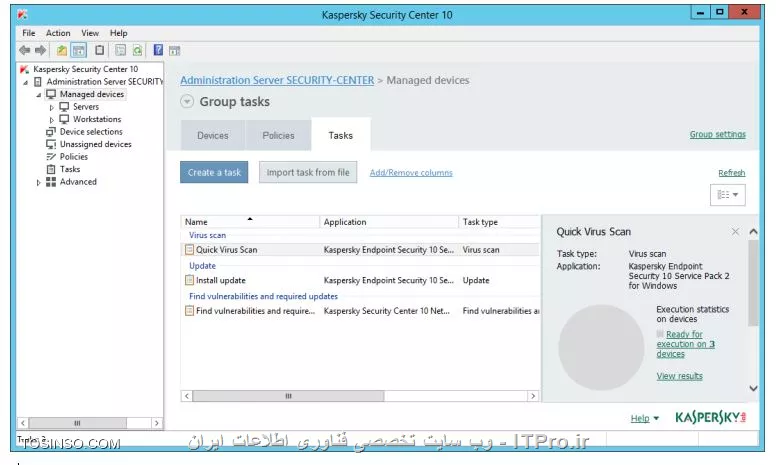The image size is (776, 465).
Task: Click the task list horizontal scrollbar thumb
Action: [x=288, y=396]
